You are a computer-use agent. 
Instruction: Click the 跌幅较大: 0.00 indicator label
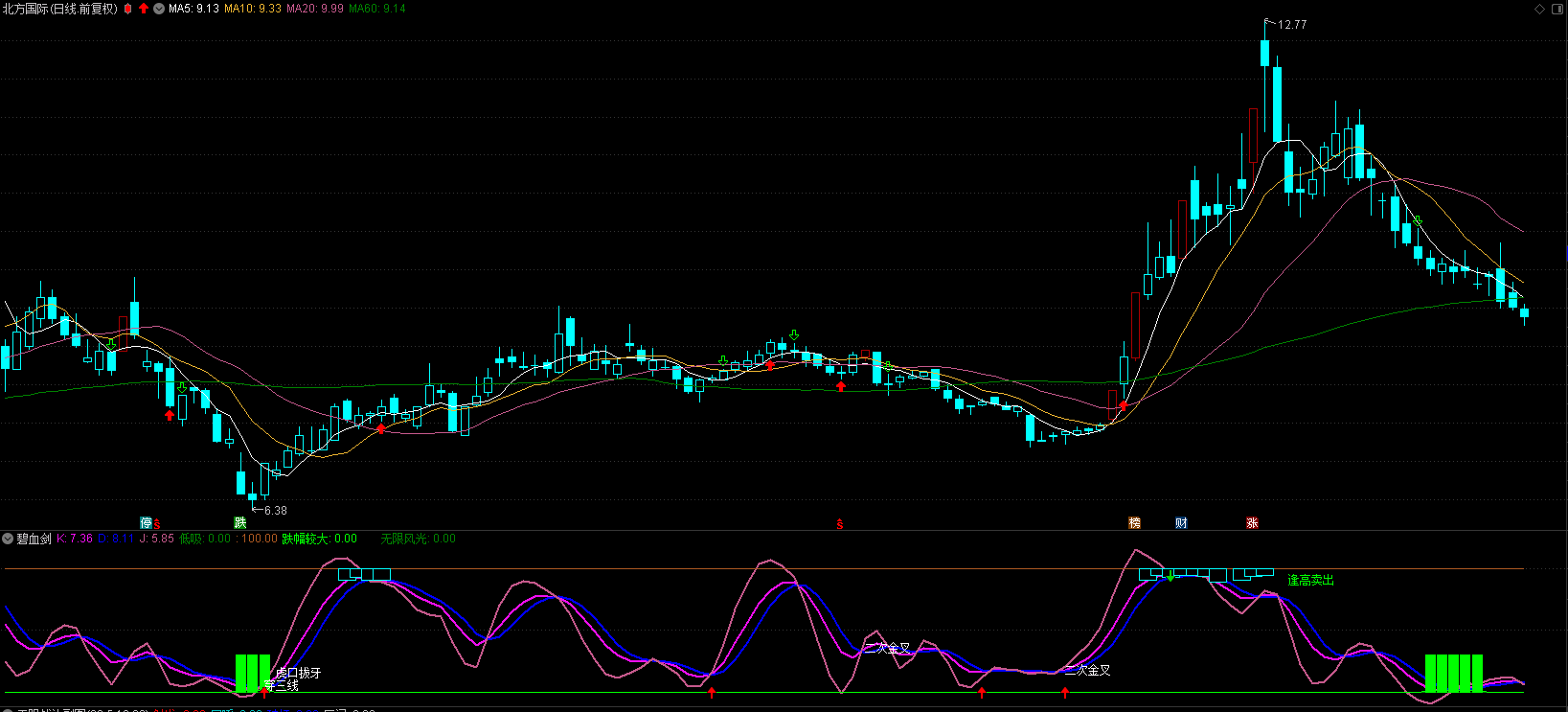(x=319, y=539)
